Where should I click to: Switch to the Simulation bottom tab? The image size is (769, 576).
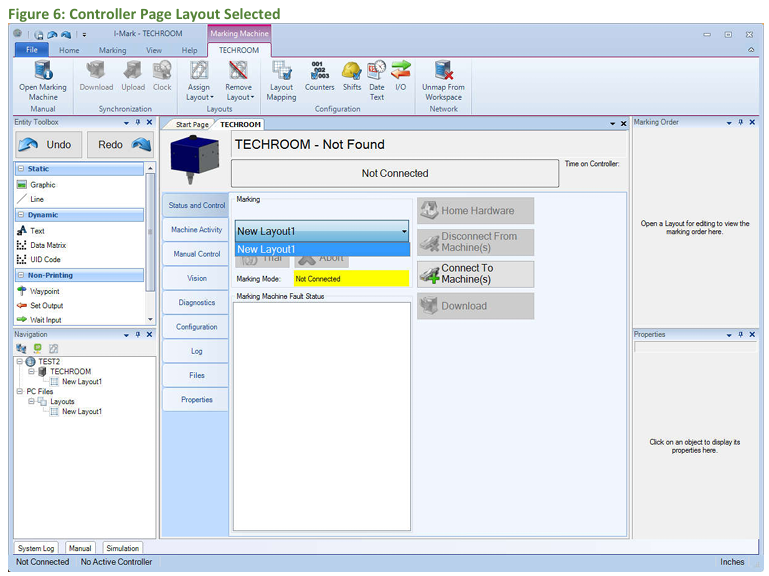pos(123,548)
